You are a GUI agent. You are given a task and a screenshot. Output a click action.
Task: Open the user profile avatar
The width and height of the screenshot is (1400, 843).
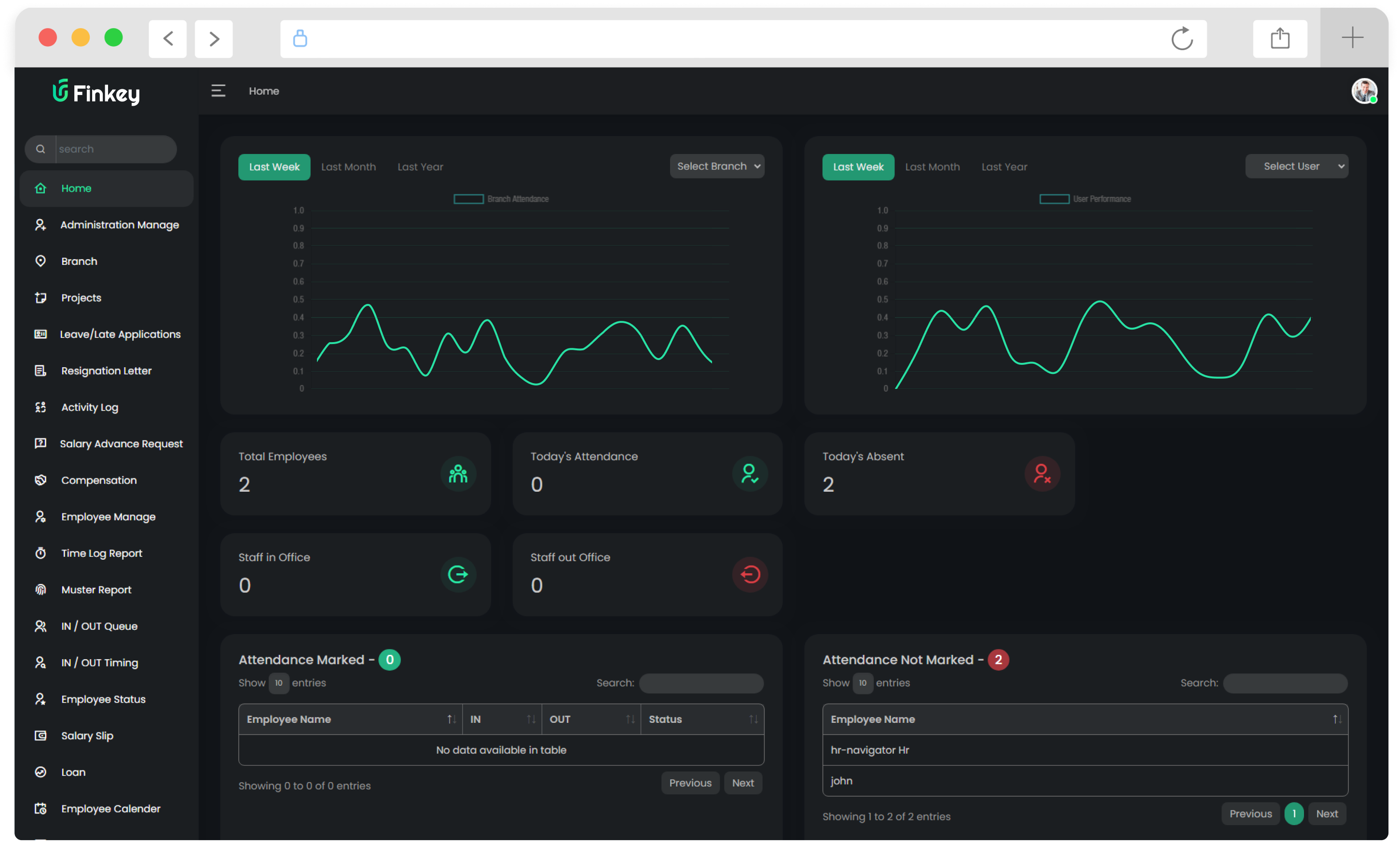pyautogui.click(x=1364, y=91)
